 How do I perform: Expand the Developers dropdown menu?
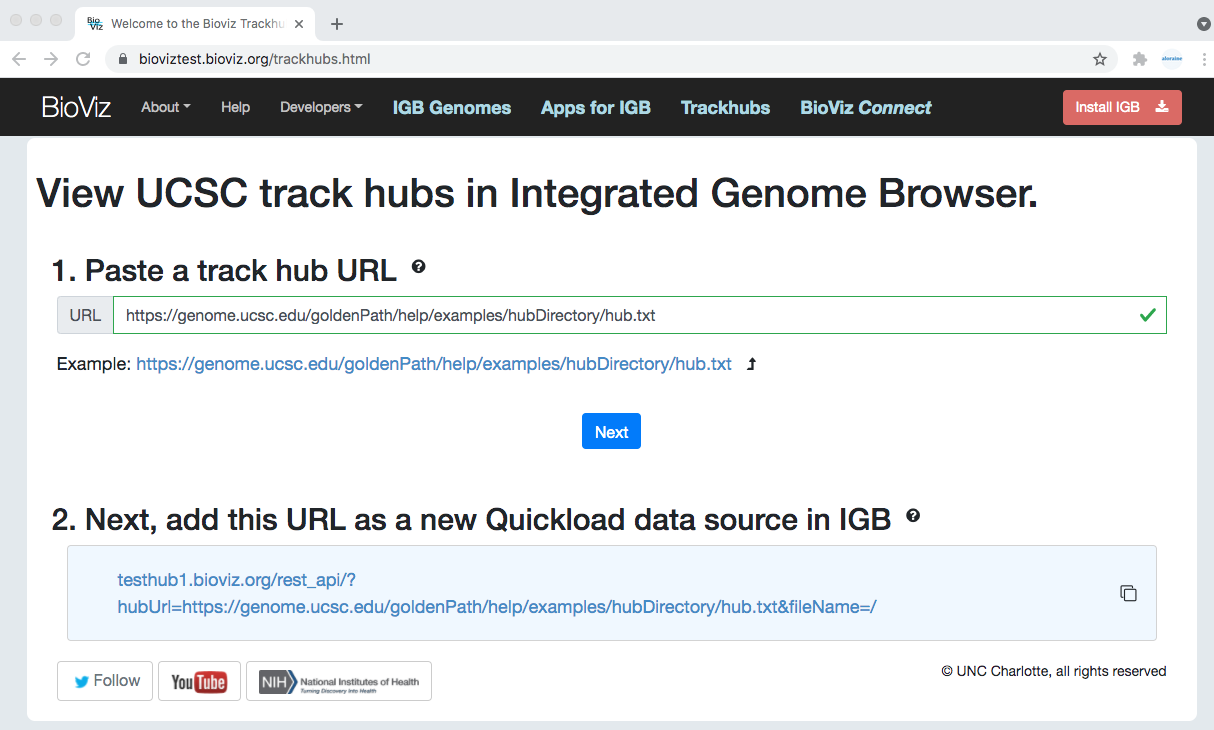pos(321,107)
